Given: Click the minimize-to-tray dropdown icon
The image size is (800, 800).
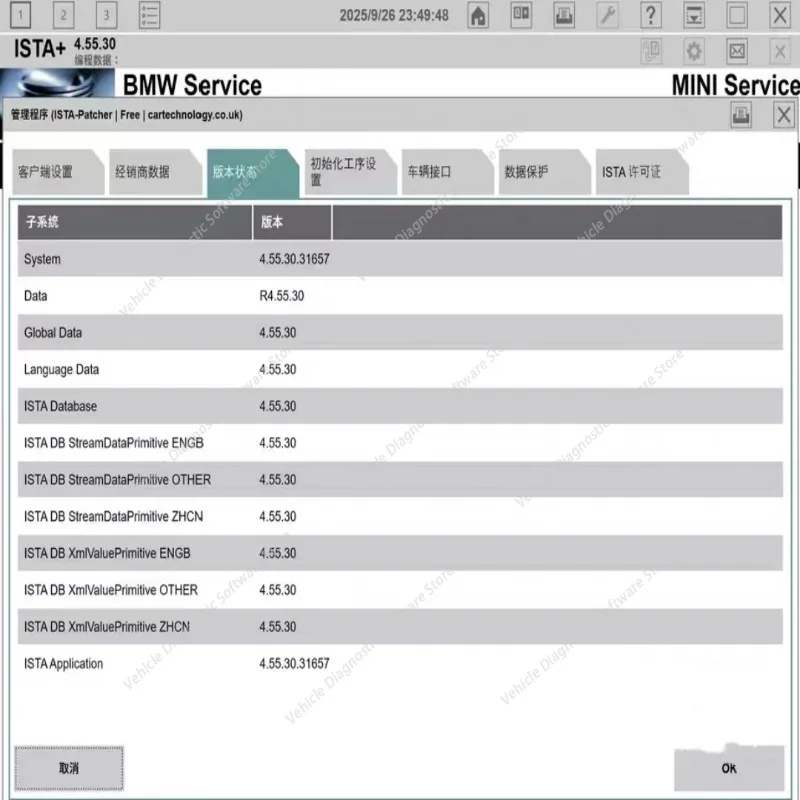Looking at the screenshot, I should point(694,15).
